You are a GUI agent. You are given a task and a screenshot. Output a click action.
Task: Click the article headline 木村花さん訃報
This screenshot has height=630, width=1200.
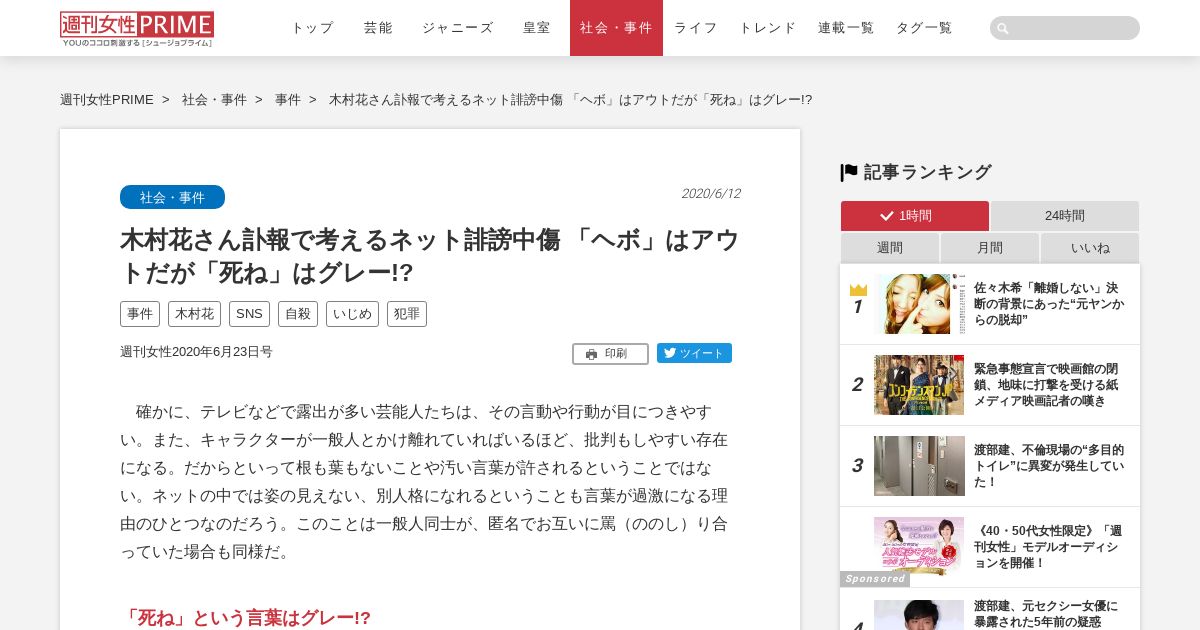click(430, 256)
